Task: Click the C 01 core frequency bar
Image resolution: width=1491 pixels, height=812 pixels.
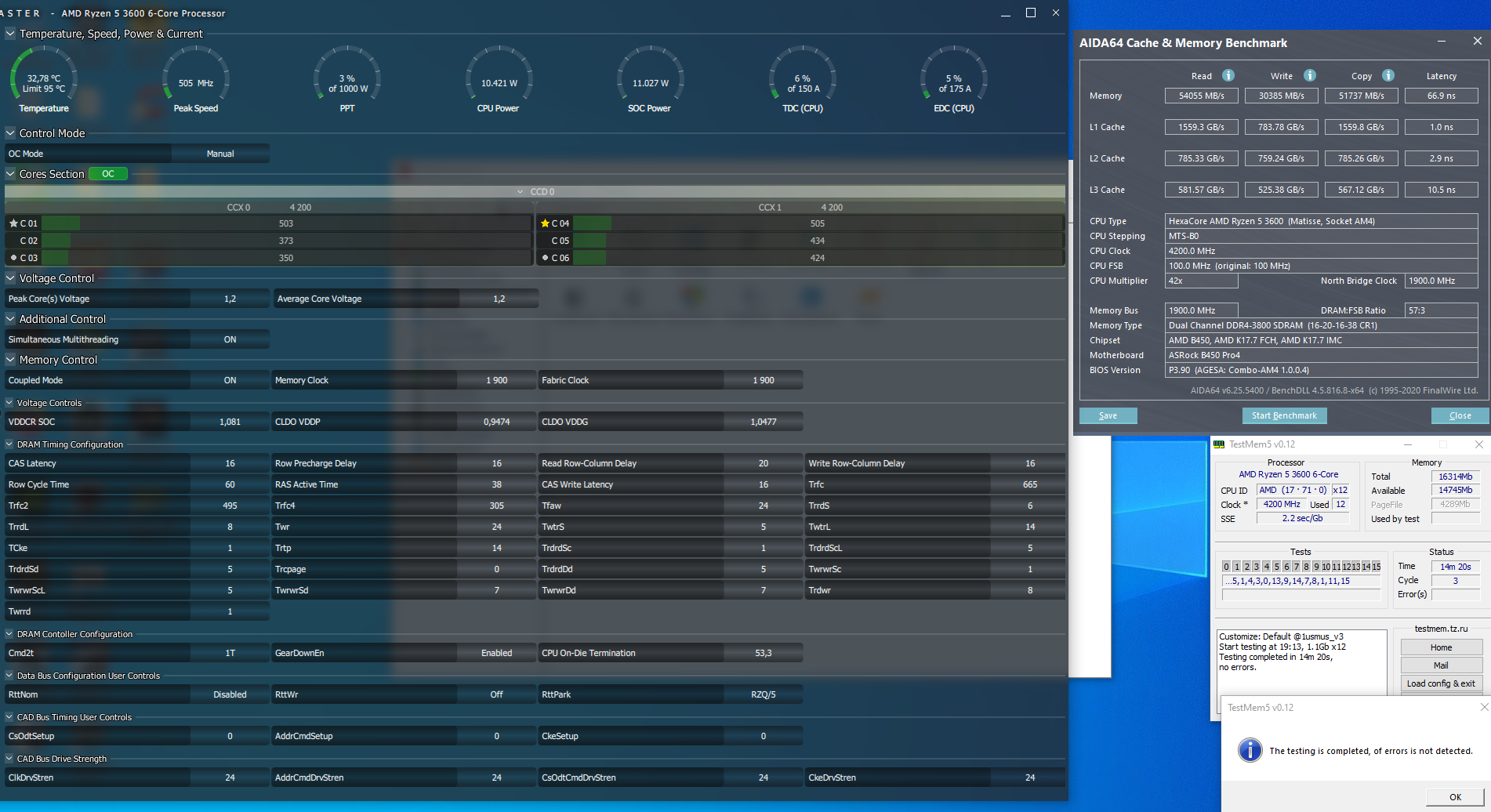Action: (286, 223)
